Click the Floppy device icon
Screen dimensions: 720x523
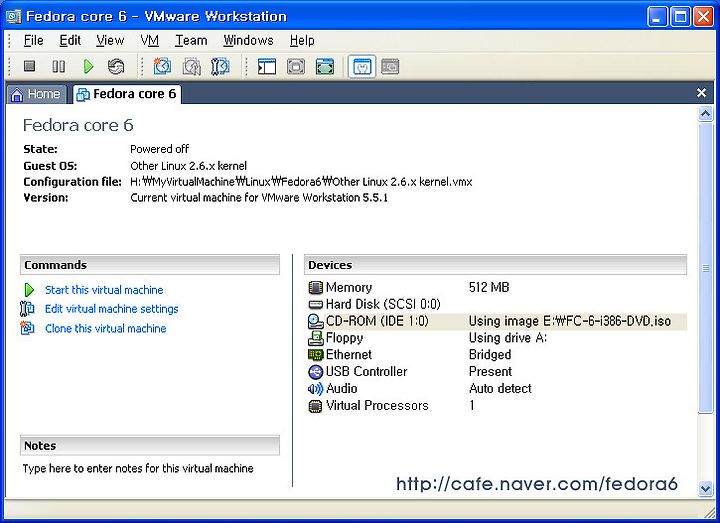coord(315,338)
